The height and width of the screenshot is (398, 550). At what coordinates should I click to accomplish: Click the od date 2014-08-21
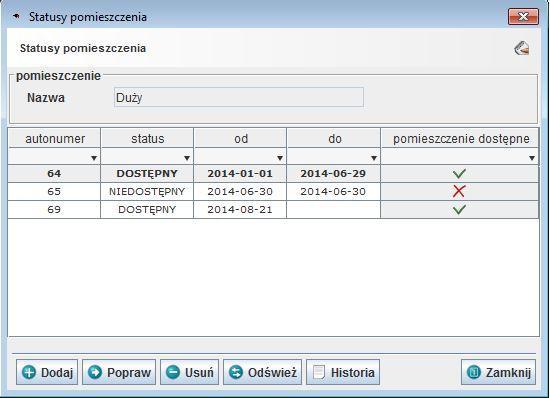[x=240, y=209]
